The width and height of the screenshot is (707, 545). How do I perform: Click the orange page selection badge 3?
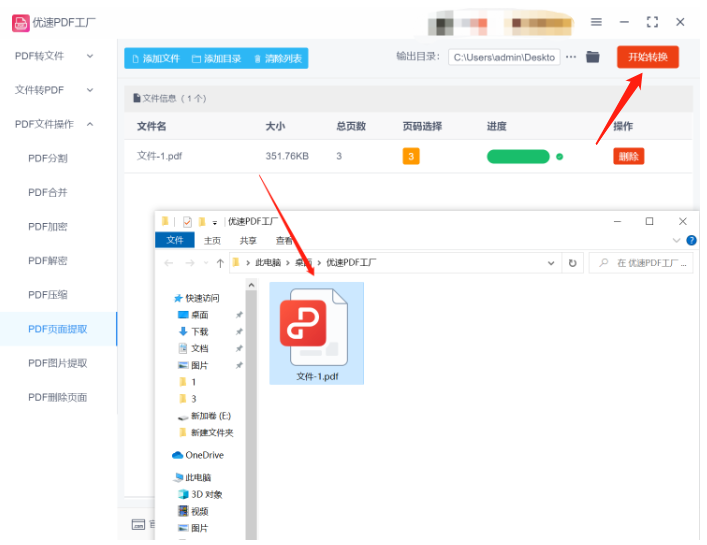[x=411, y=156]
